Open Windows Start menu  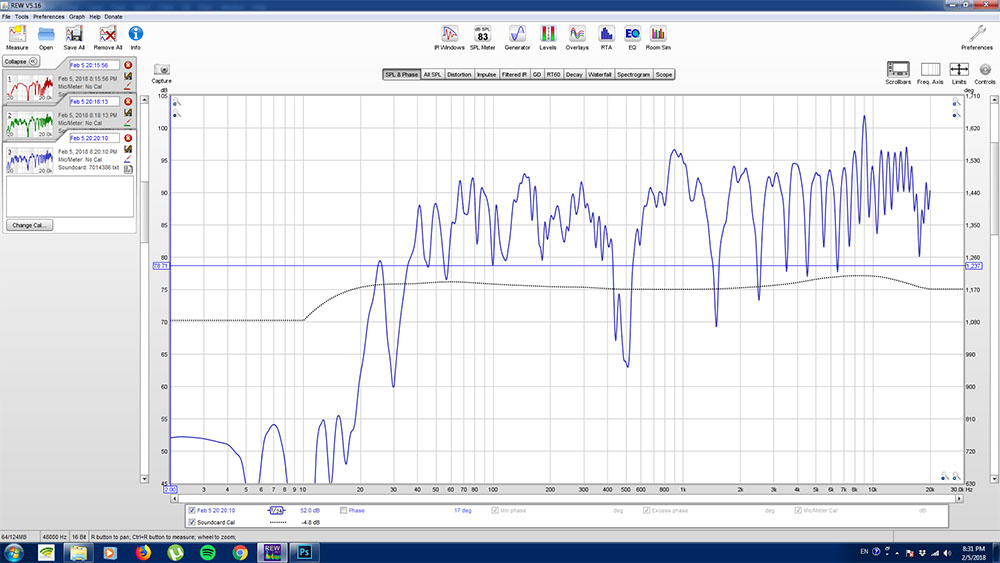pos(14,552)
